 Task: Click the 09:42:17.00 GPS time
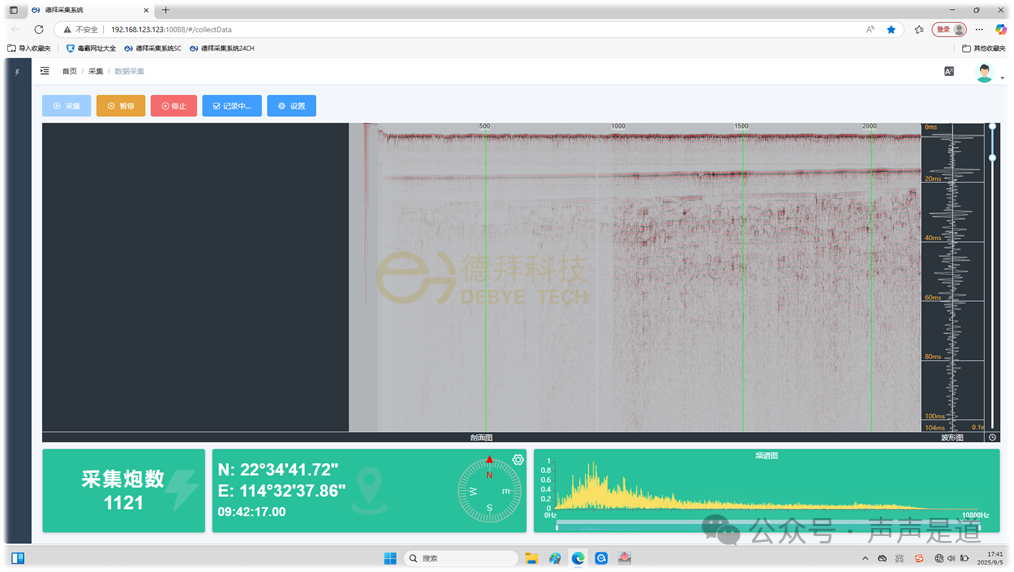coord(252,512)
